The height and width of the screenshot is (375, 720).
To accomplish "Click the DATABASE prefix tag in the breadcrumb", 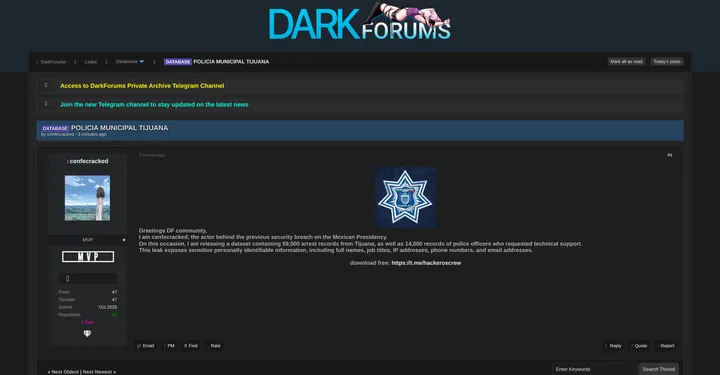I will click(178, 62).
